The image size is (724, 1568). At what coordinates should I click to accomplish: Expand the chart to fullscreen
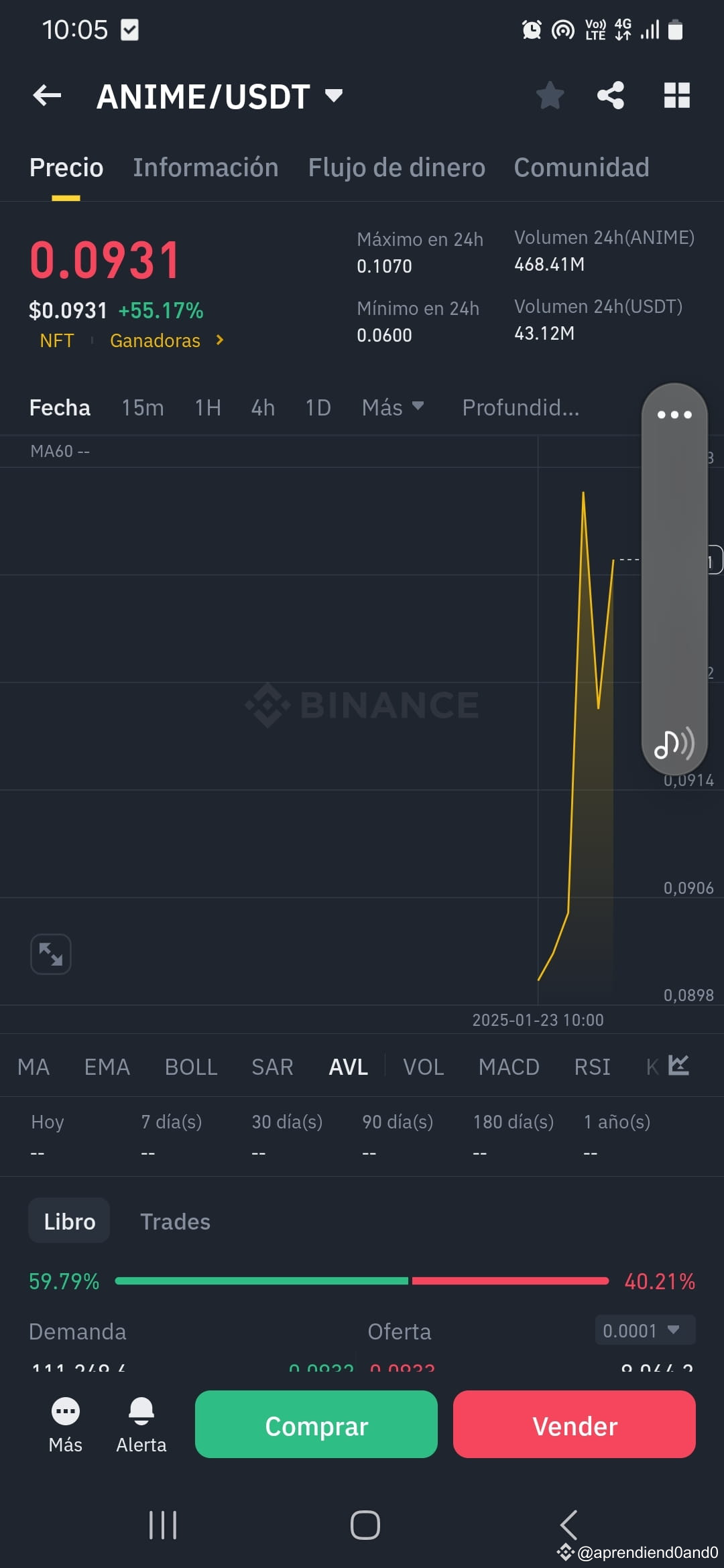(51, 954)
